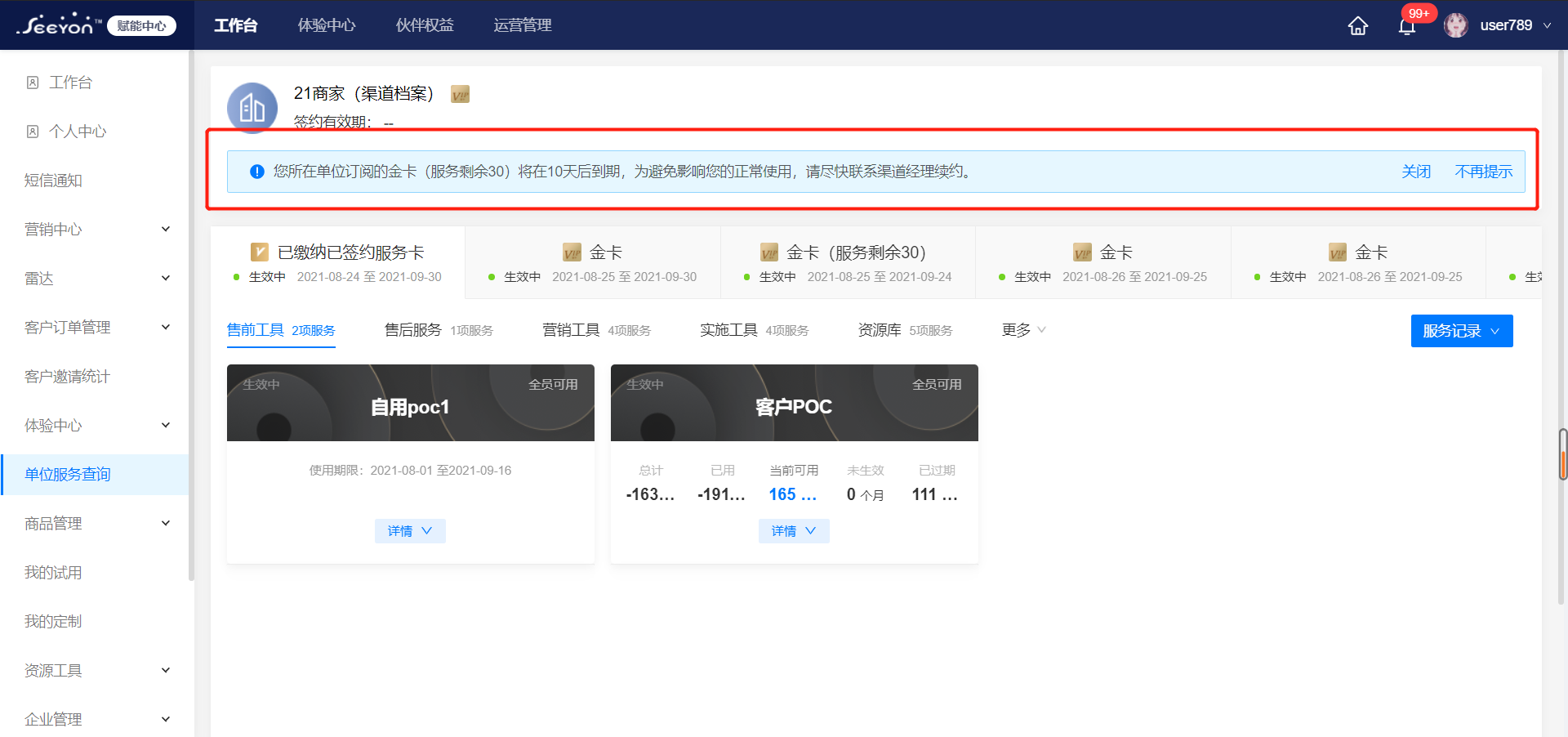Click the home icon in top bar
1568x737 pixels.
[1357, 25]
